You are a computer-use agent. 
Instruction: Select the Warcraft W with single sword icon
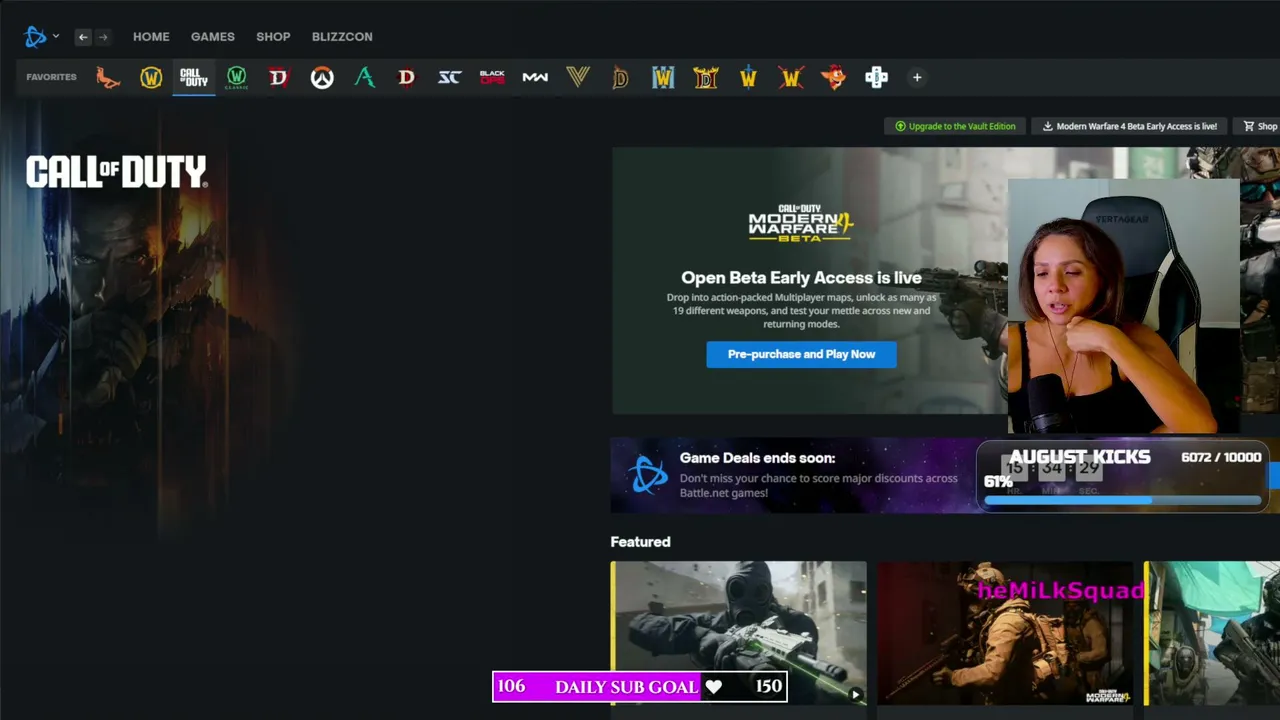pyautogui.click(x=748, y=77)
